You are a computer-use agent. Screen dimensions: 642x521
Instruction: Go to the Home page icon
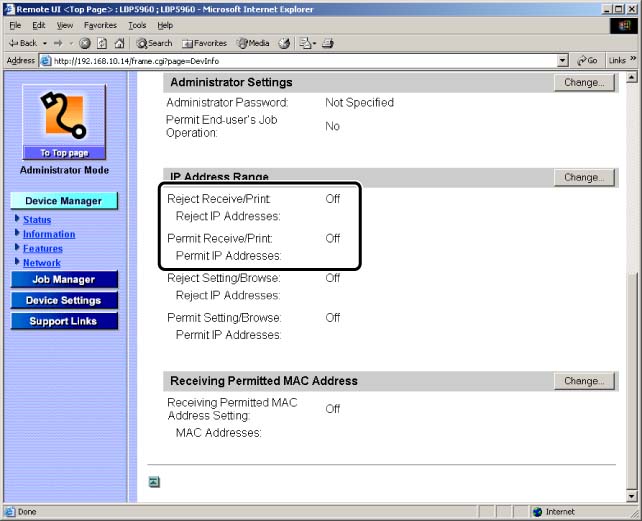click(x=119, y=43)
